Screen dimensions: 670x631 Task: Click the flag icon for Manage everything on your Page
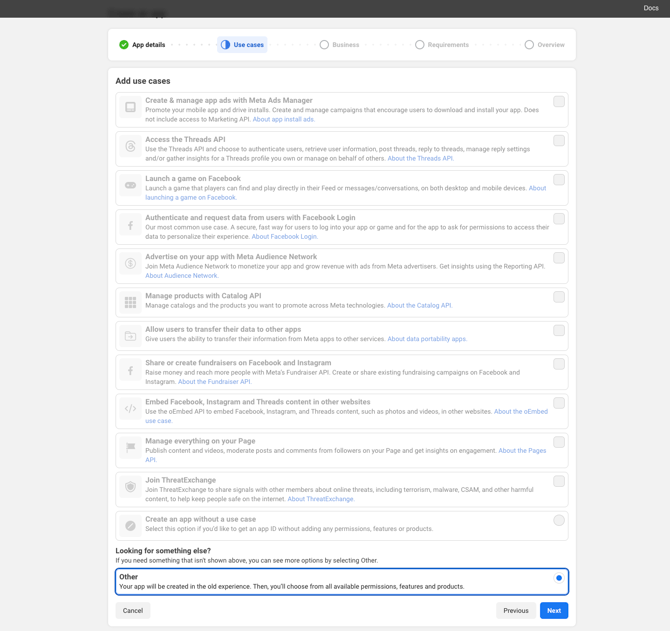[130, 448]
